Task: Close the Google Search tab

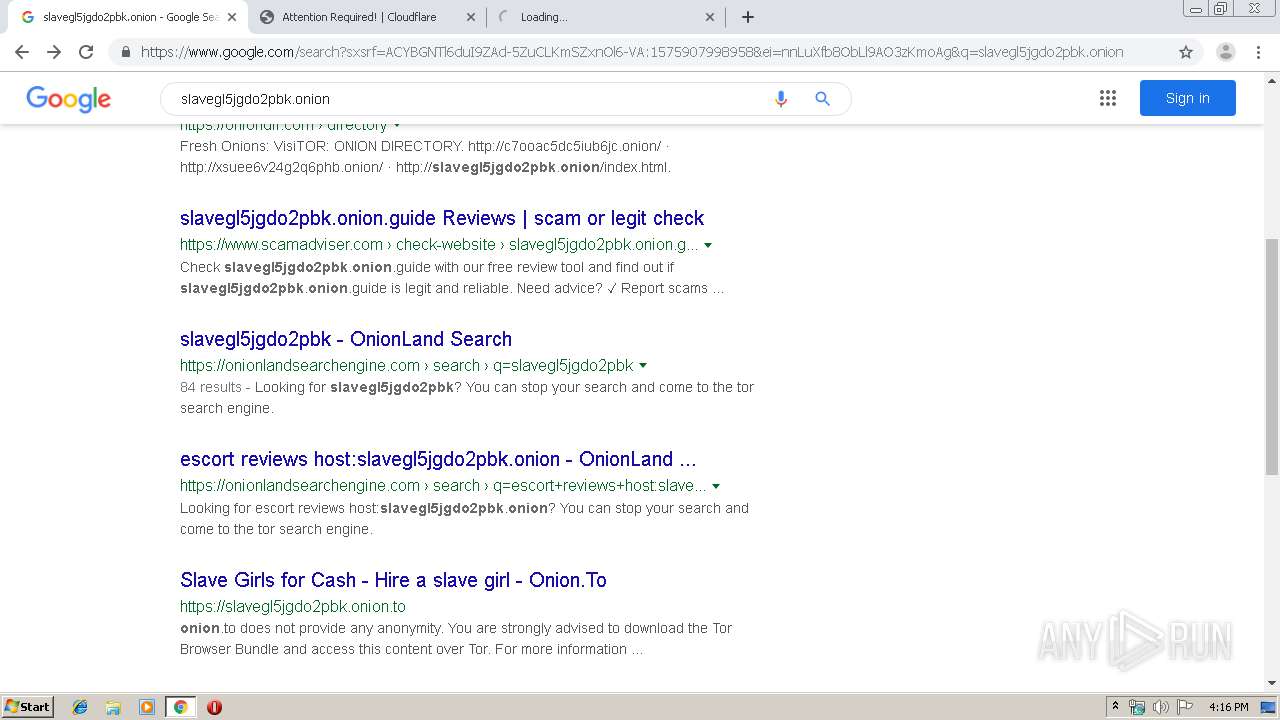Action: point(232,17)
